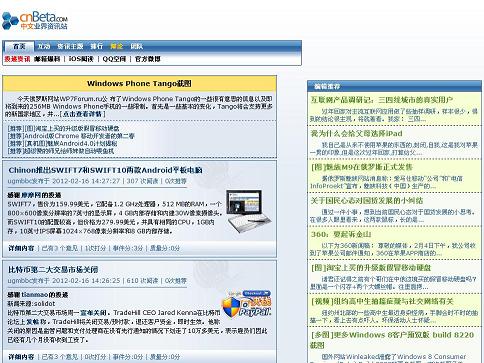
Task: Open the fourth [推荐] link about 自动喂鱼机
Action: pos(61,151)
